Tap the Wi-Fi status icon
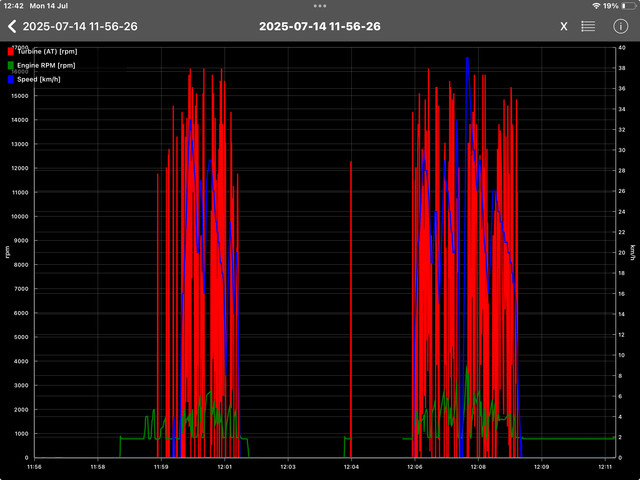This screenshot has height=480, width=640. click(596, 6)
